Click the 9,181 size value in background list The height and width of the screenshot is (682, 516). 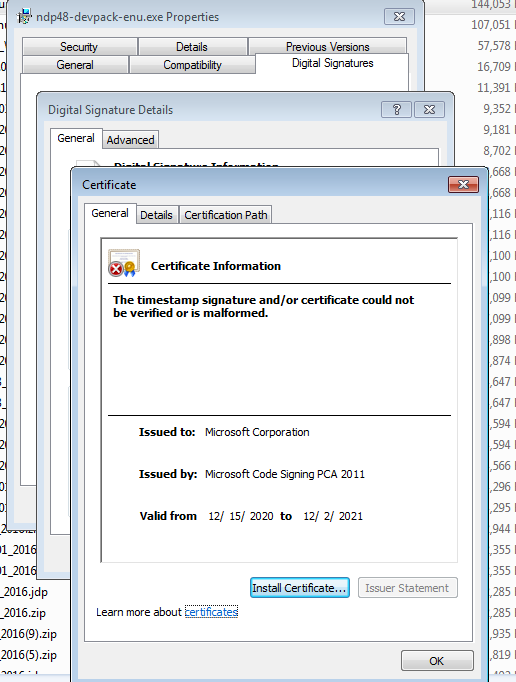(496, 130)
